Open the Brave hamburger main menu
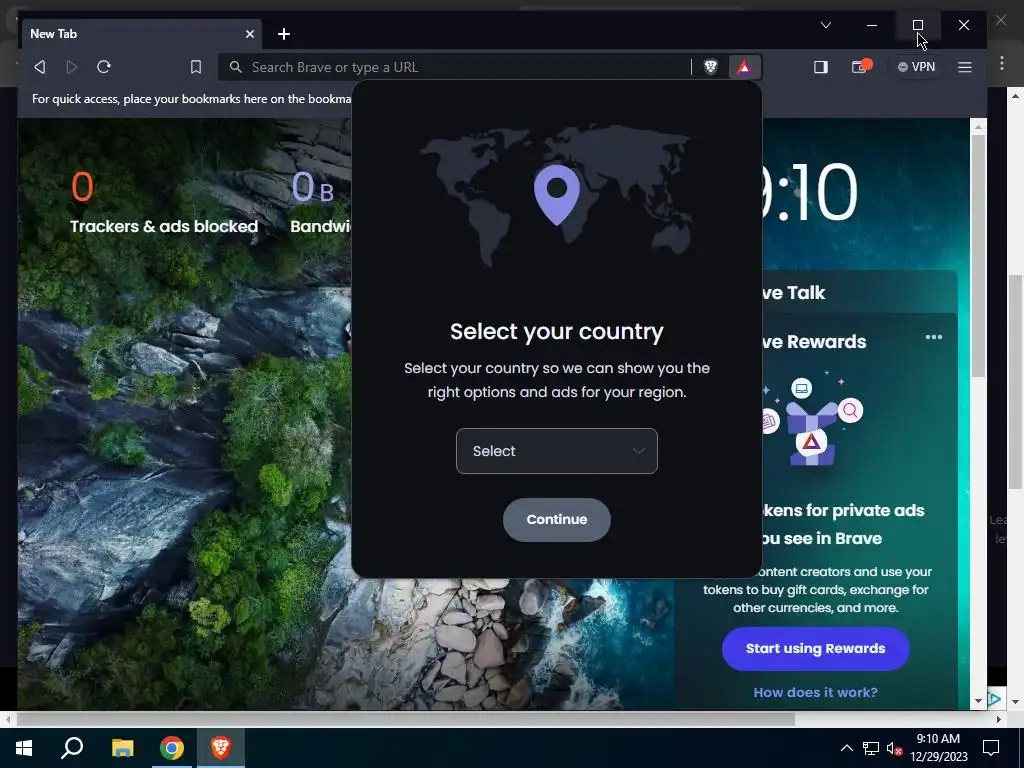1024x768 pixels. coord(965,67)
